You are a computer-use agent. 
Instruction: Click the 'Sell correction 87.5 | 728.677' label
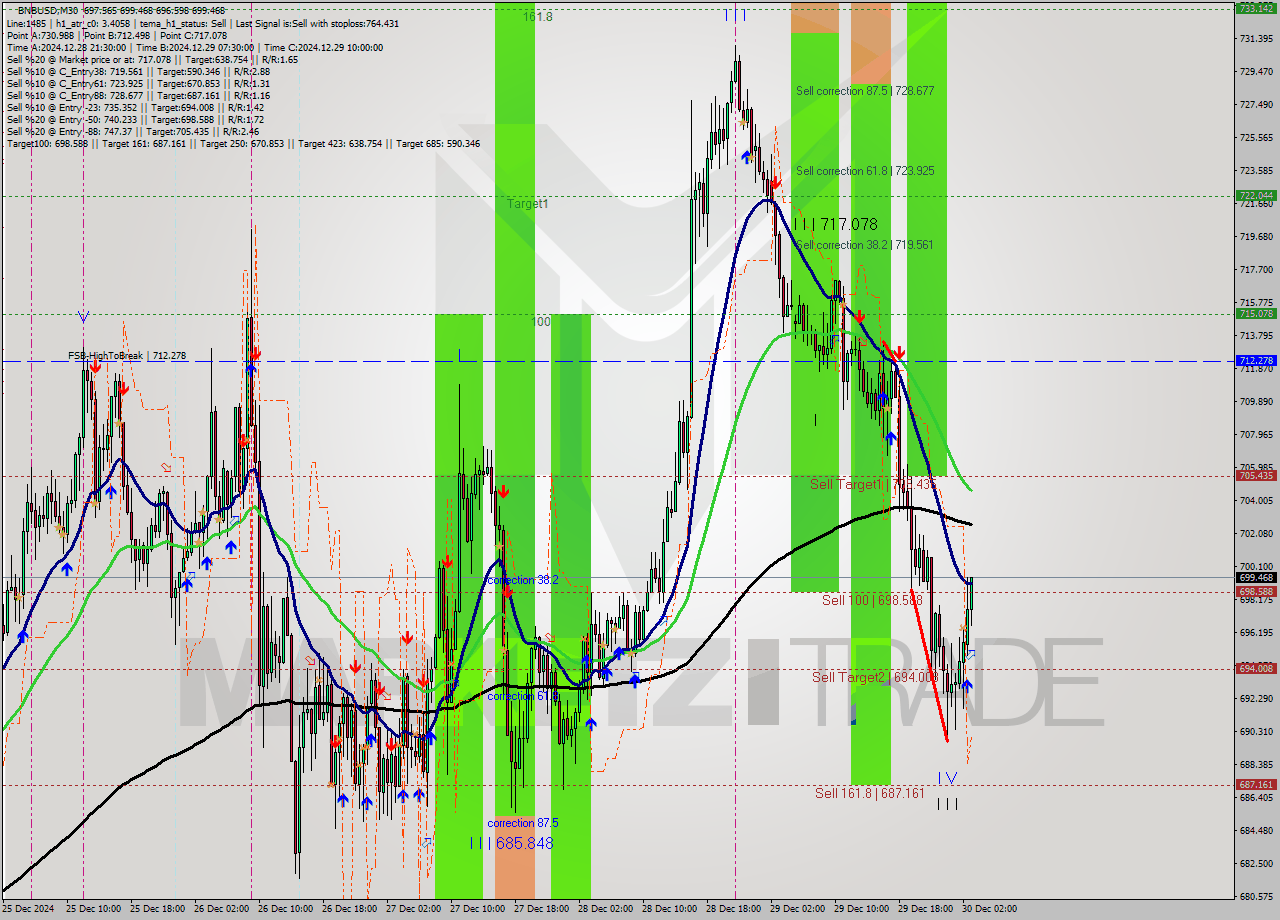865,91
